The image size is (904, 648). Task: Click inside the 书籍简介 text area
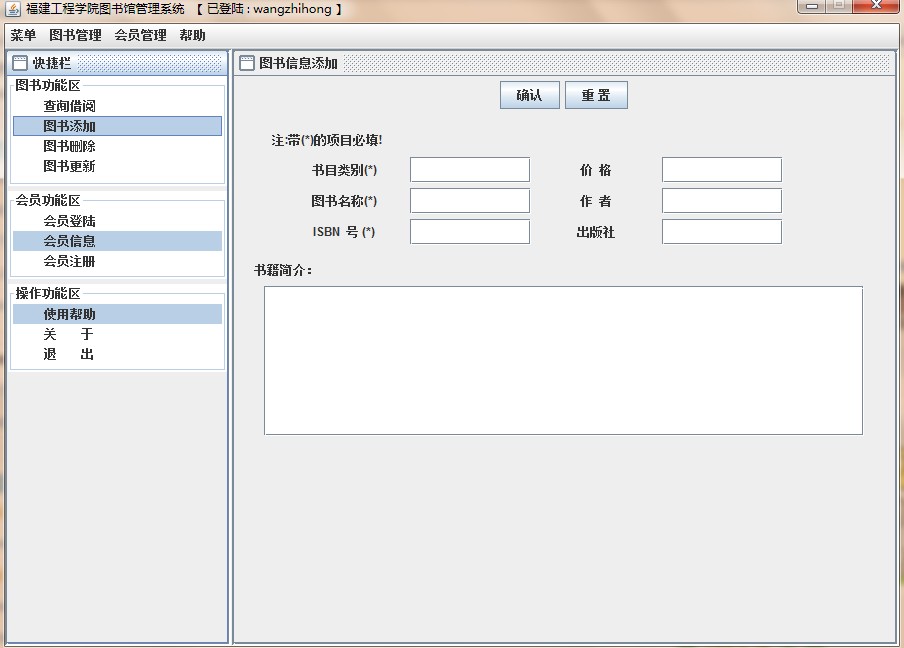tap(563, 360)
